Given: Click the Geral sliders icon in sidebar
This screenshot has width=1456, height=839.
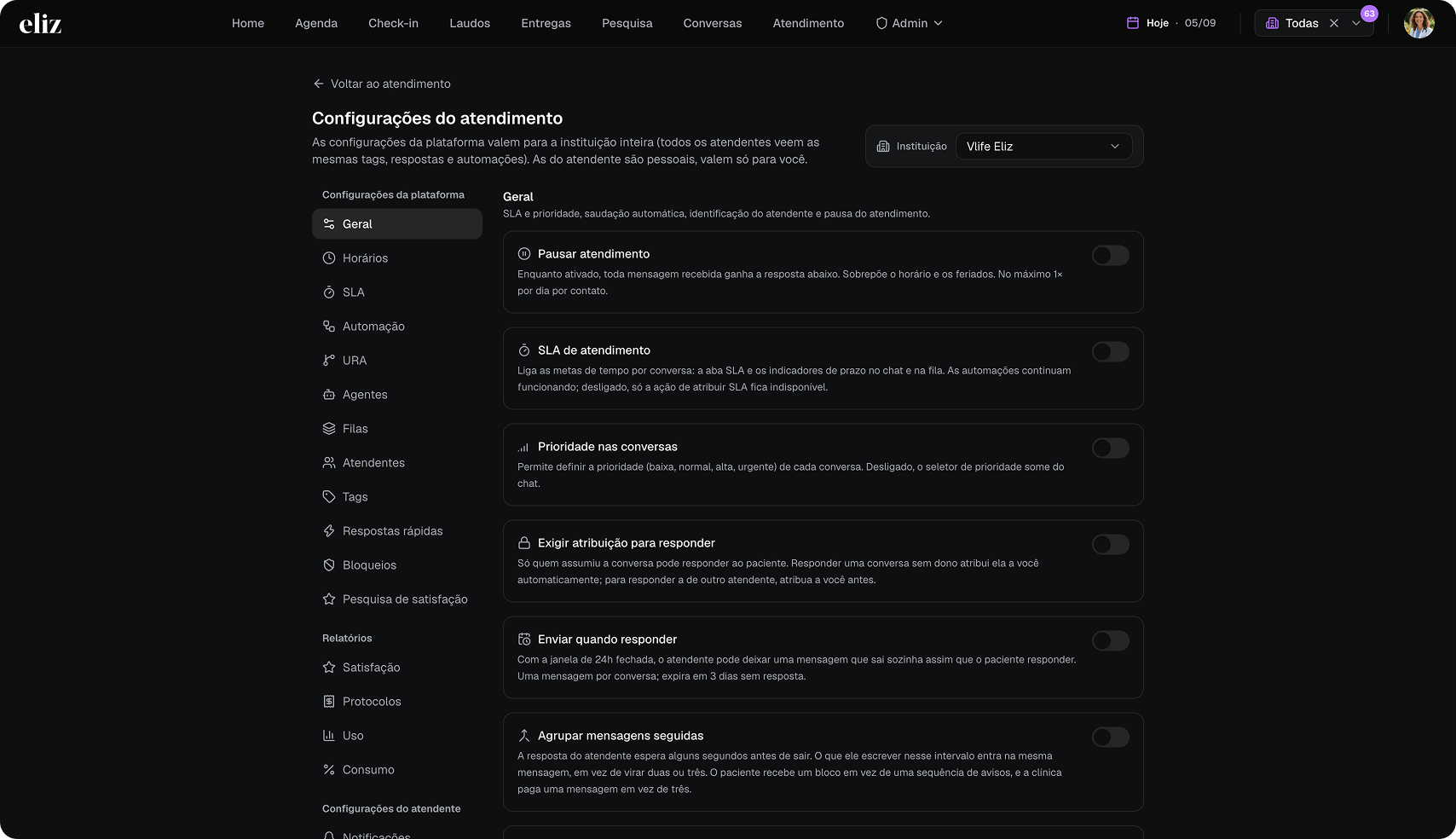Looking at the screenshot, I should coord(329,224).
